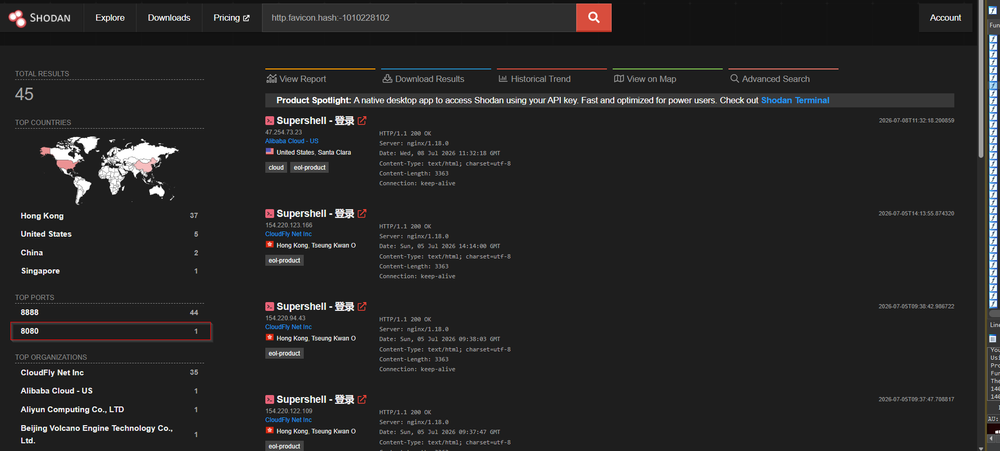Click the total results count 45
Screen dimensions: 1000x451
coord(24,94)
